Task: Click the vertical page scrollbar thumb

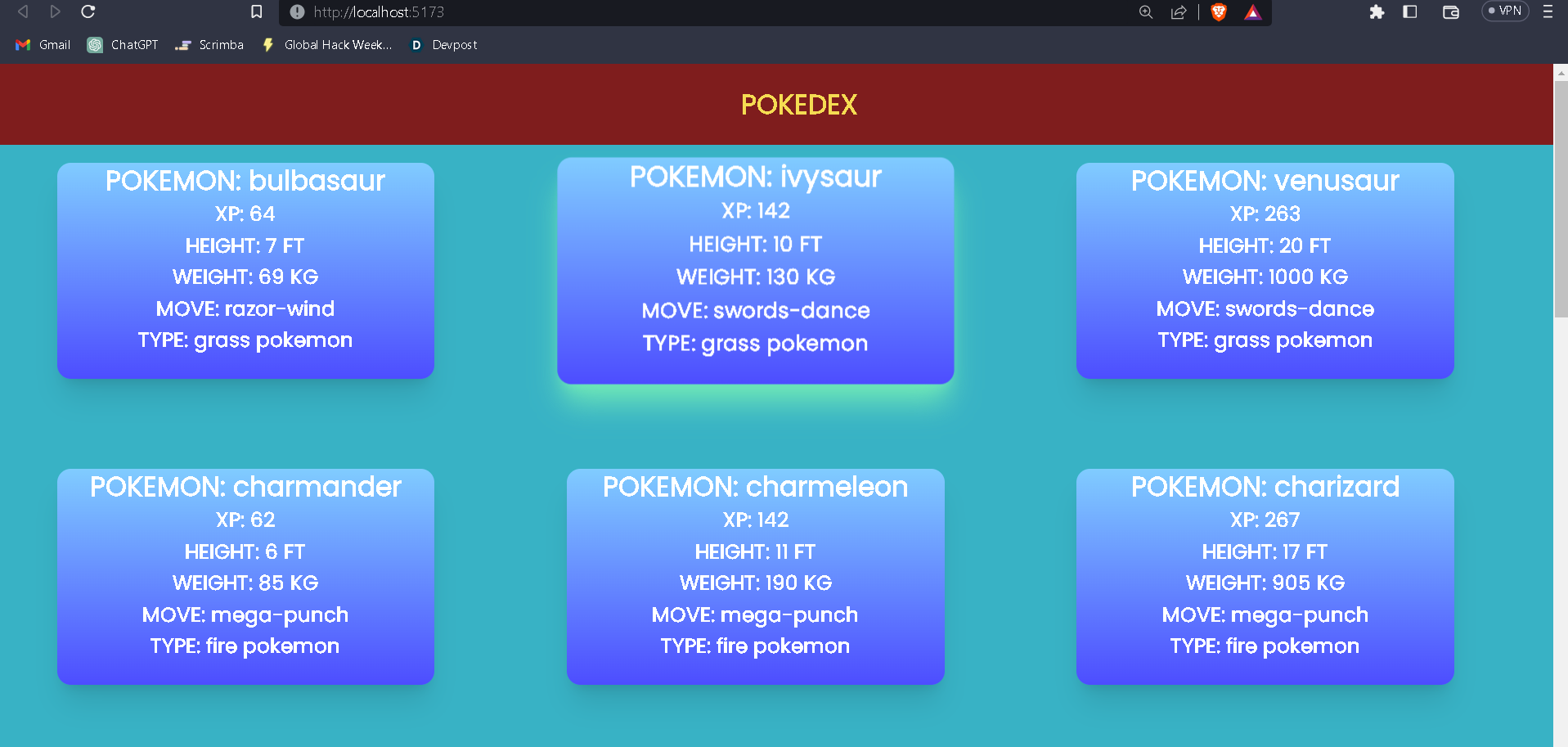Action: point(1561,198)
